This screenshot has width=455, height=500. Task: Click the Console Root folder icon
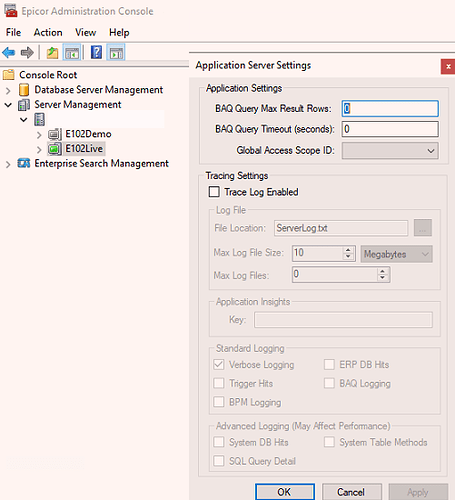[9, 75]
